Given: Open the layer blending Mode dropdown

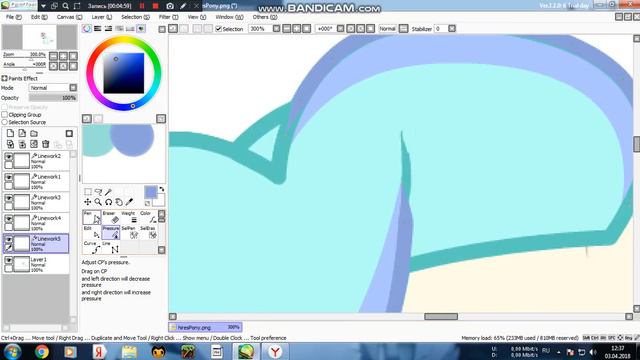Looking at the screenshot, I should tap(53, 88).
